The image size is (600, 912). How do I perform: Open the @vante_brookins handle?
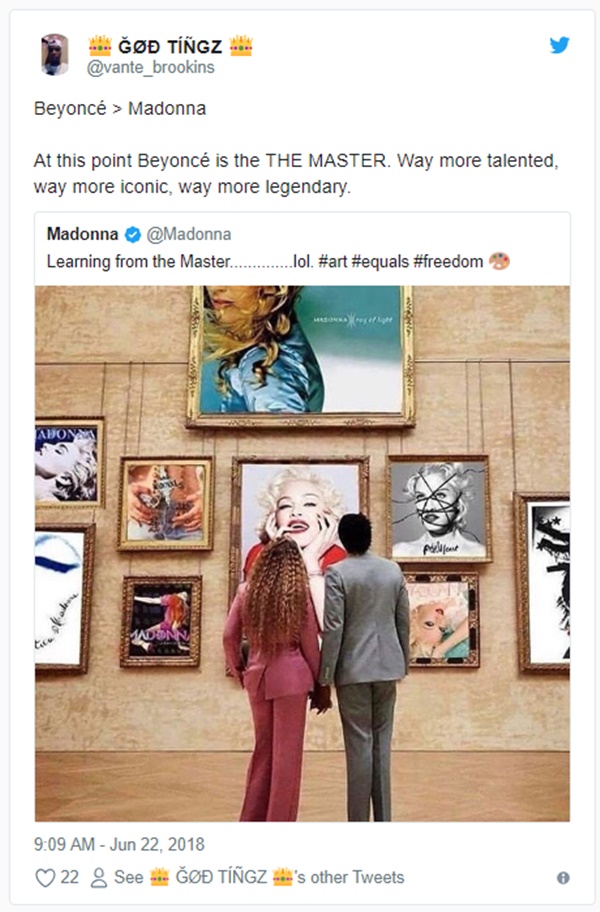point(151,67)
